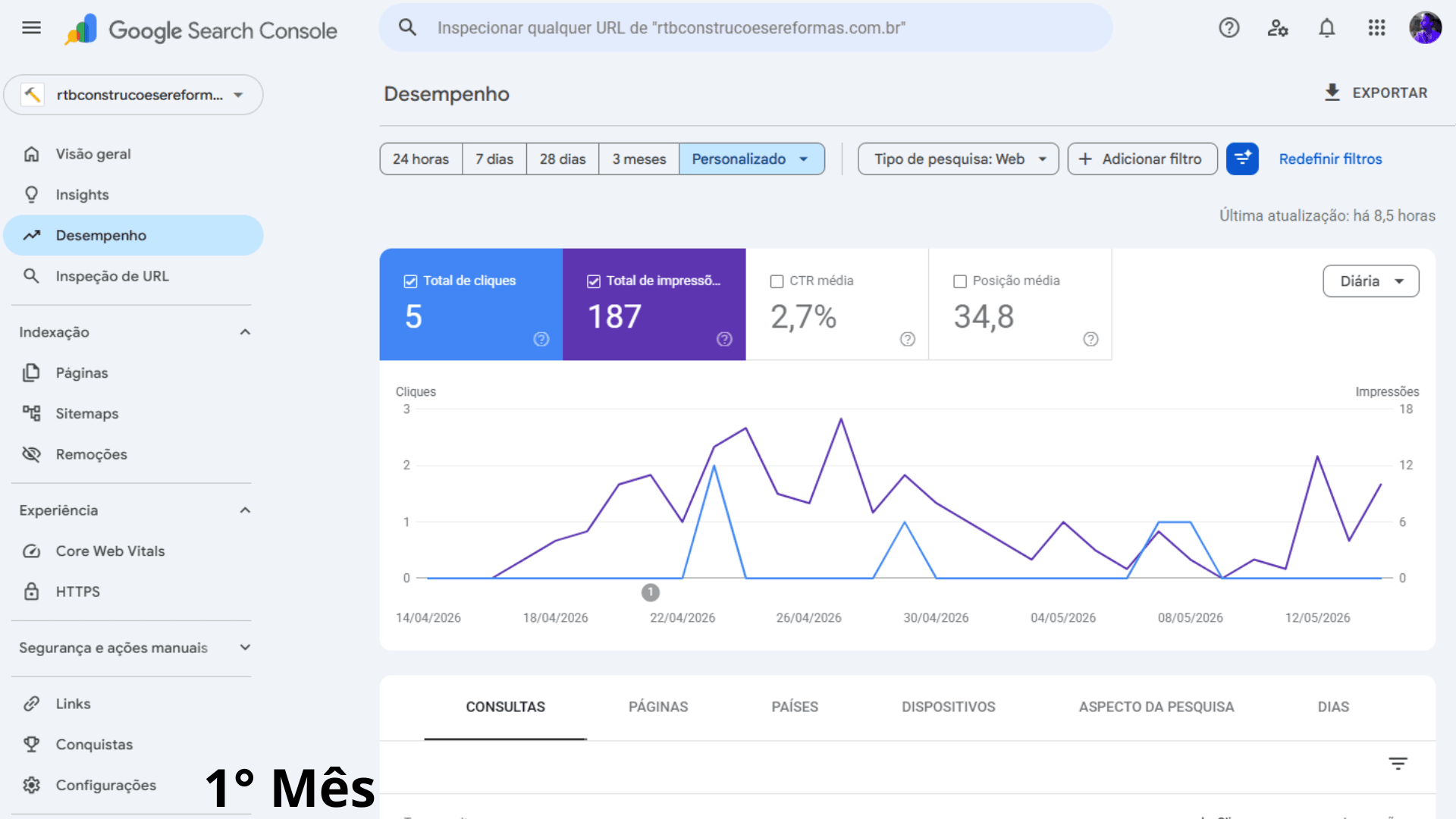The image size is (1456, 819).
Task: Open the hamburger main menu
Action: coord(31,28)
